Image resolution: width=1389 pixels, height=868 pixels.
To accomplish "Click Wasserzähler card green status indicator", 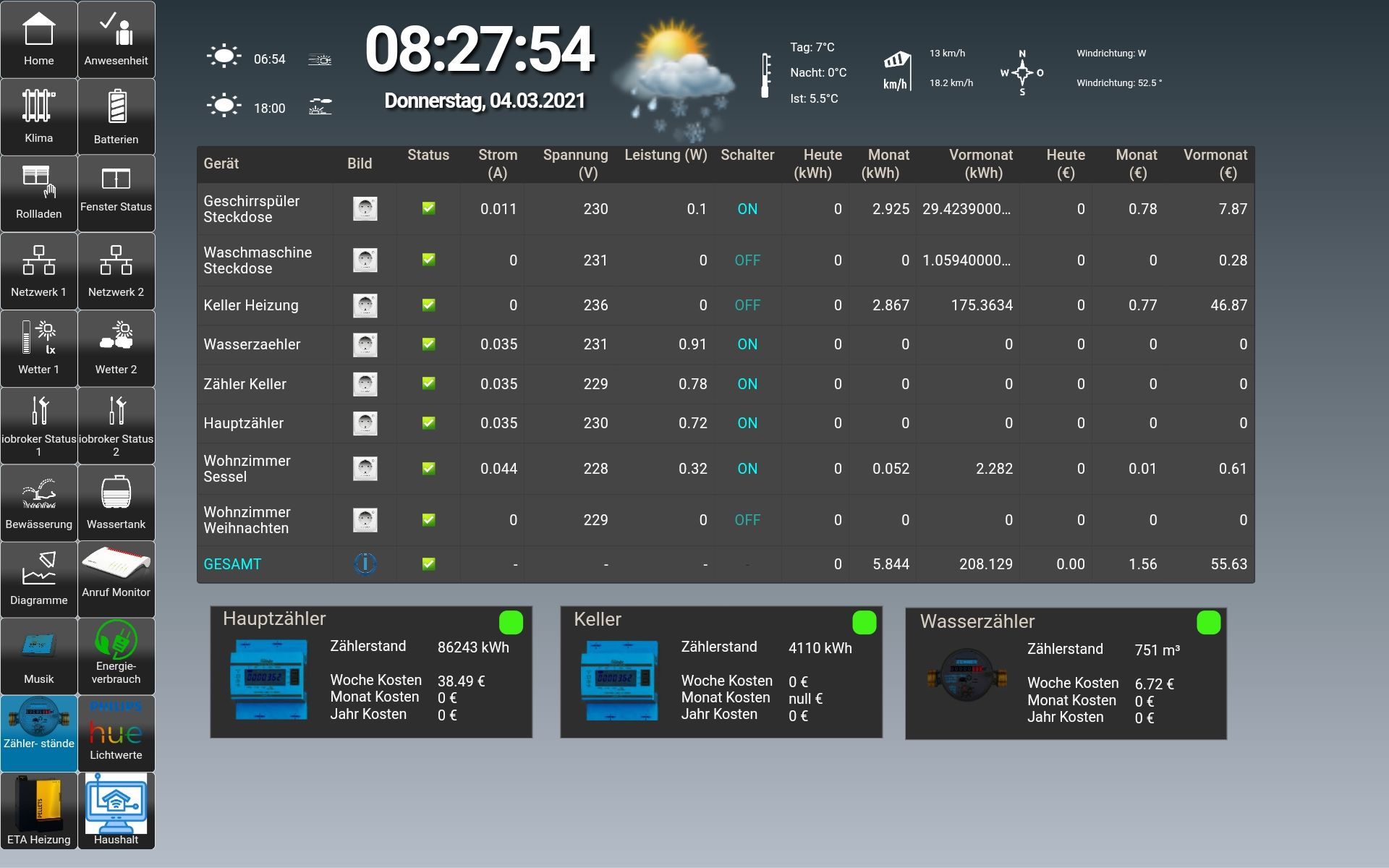I will pyautogui.click(x=1208, y=622).
